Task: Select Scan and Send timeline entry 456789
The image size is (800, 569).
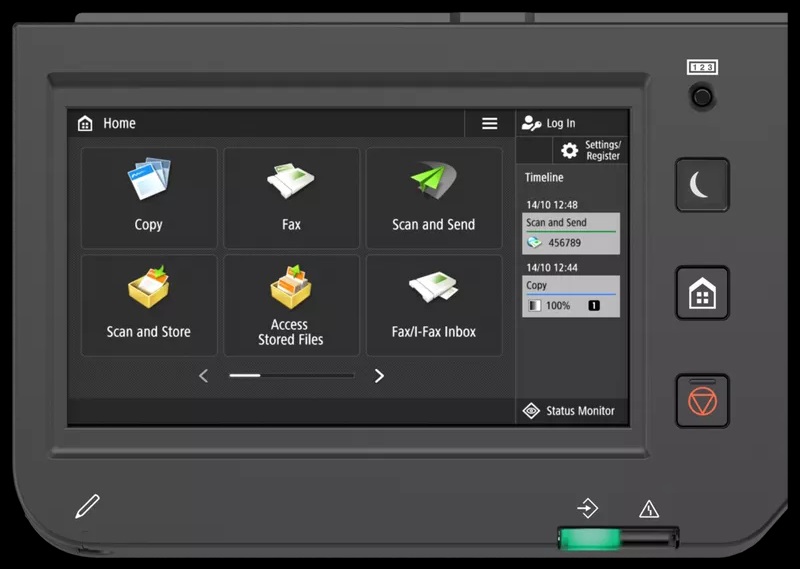Action: pos(571,233)
